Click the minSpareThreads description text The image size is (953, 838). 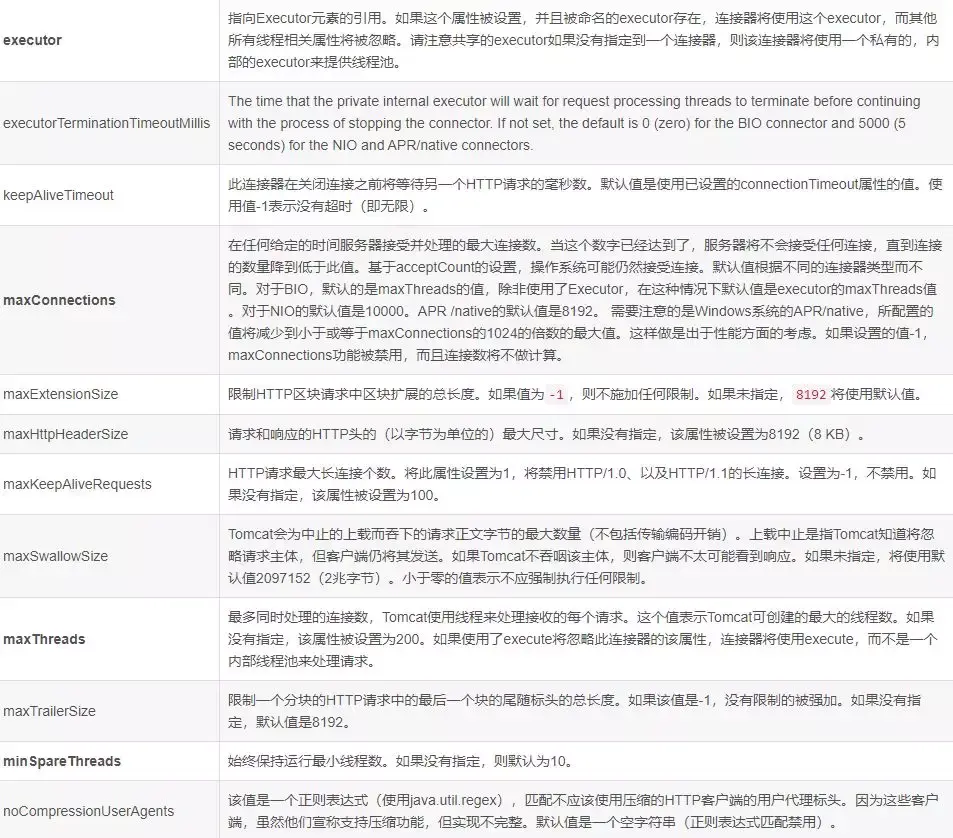pyautogui.click(x=401, y=761)
